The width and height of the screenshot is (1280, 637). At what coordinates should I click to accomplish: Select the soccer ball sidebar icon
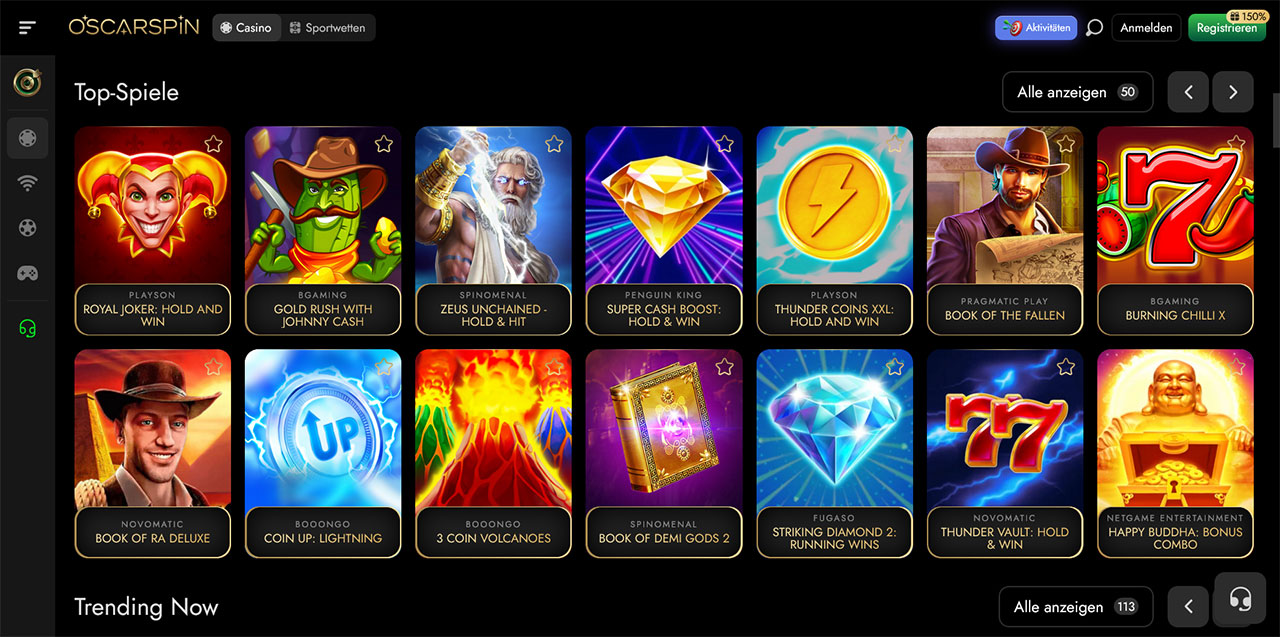[27, 227]
